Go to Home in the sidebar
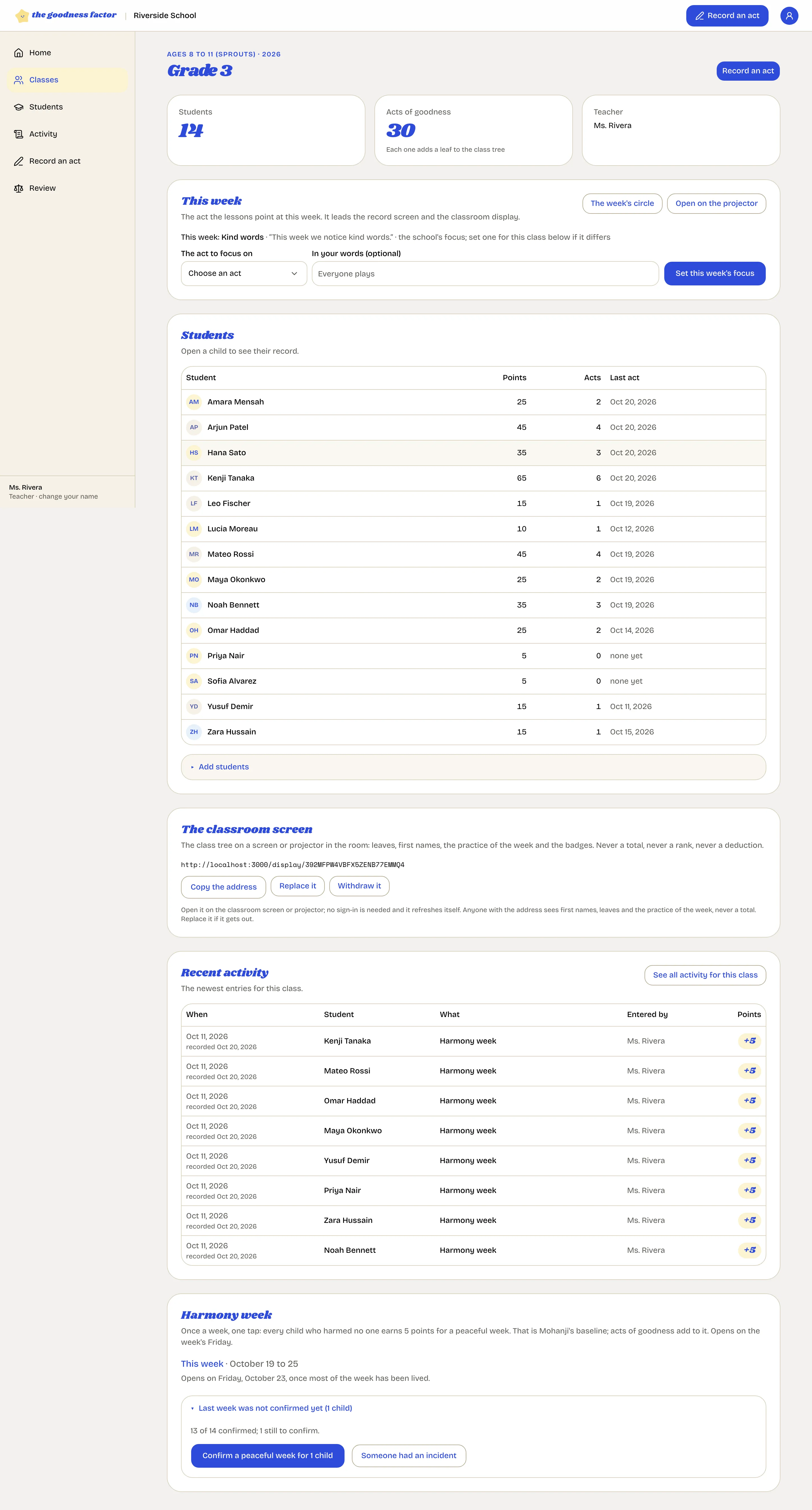 tap(67, 53)
